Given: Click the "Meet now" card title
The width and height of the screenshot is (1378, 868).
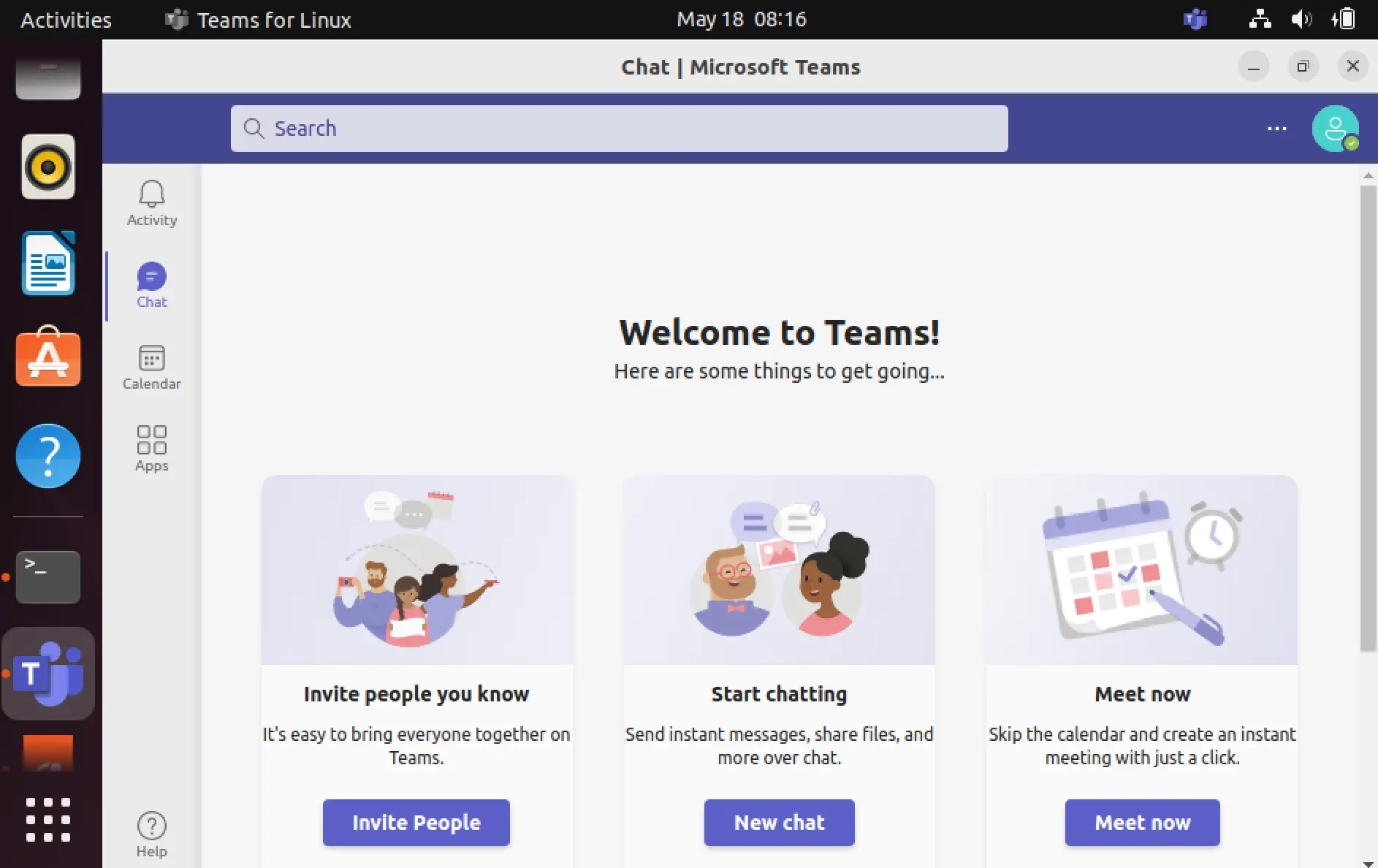Looking at the screenshot, I should pyautogui.click(x=1142, y=694).
